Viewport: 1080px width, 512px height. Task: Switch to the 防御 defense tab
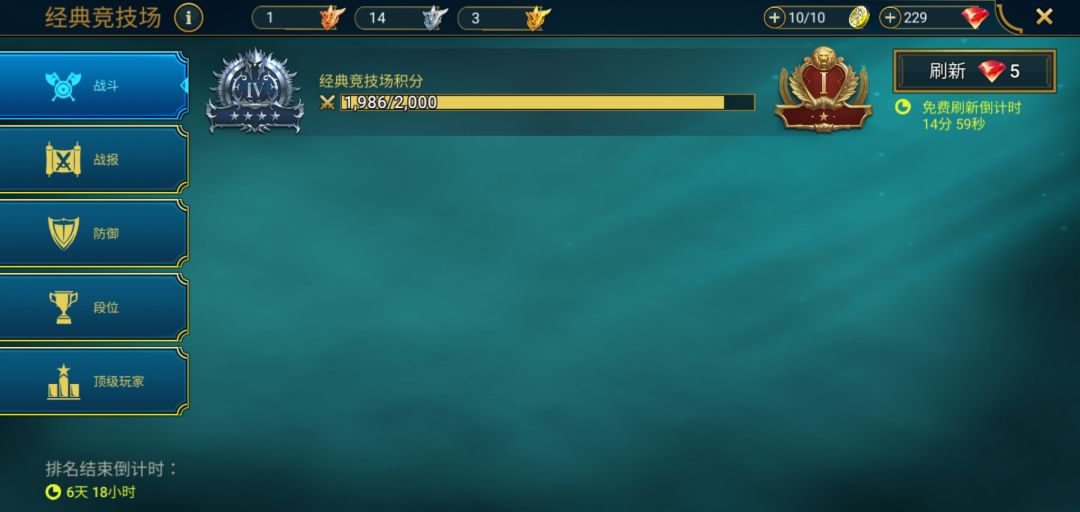point(93,234)
